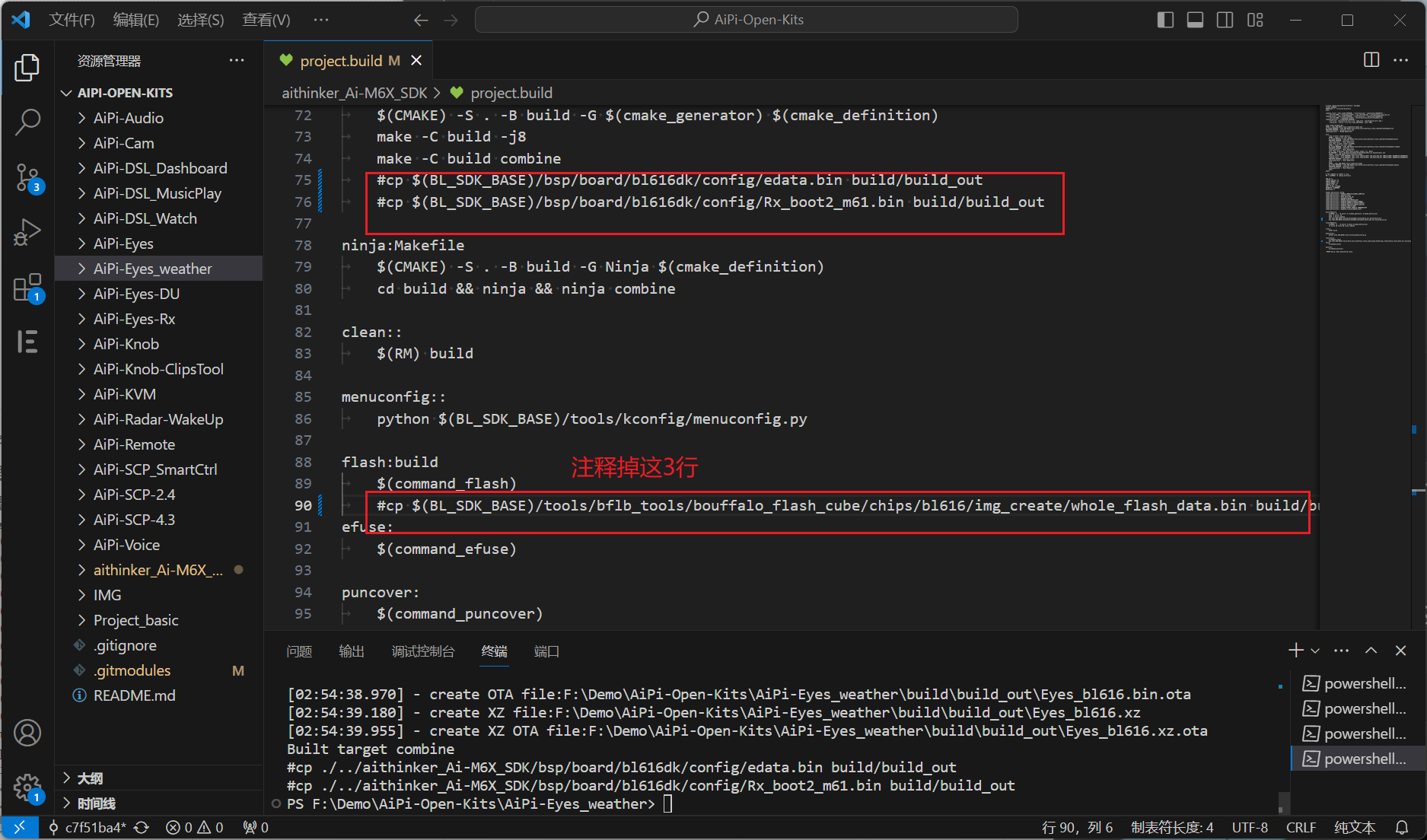Screen dimensions: 1427x840
Task: Toggle primary side bar visibility
Action: 1165,20
